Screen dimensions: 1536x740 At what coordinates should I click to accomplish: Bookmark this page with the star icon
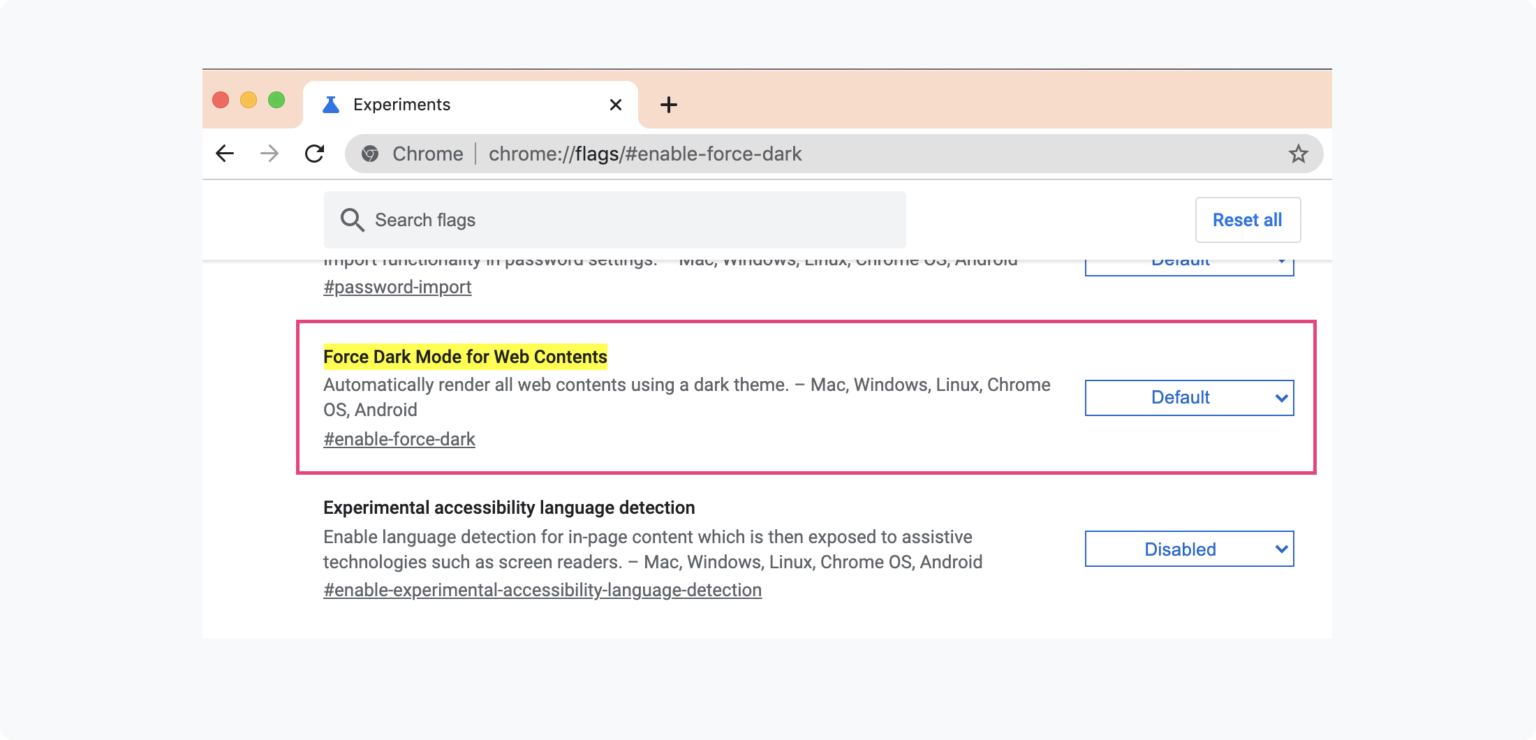pyautogui.click(x=1297, y=153)
